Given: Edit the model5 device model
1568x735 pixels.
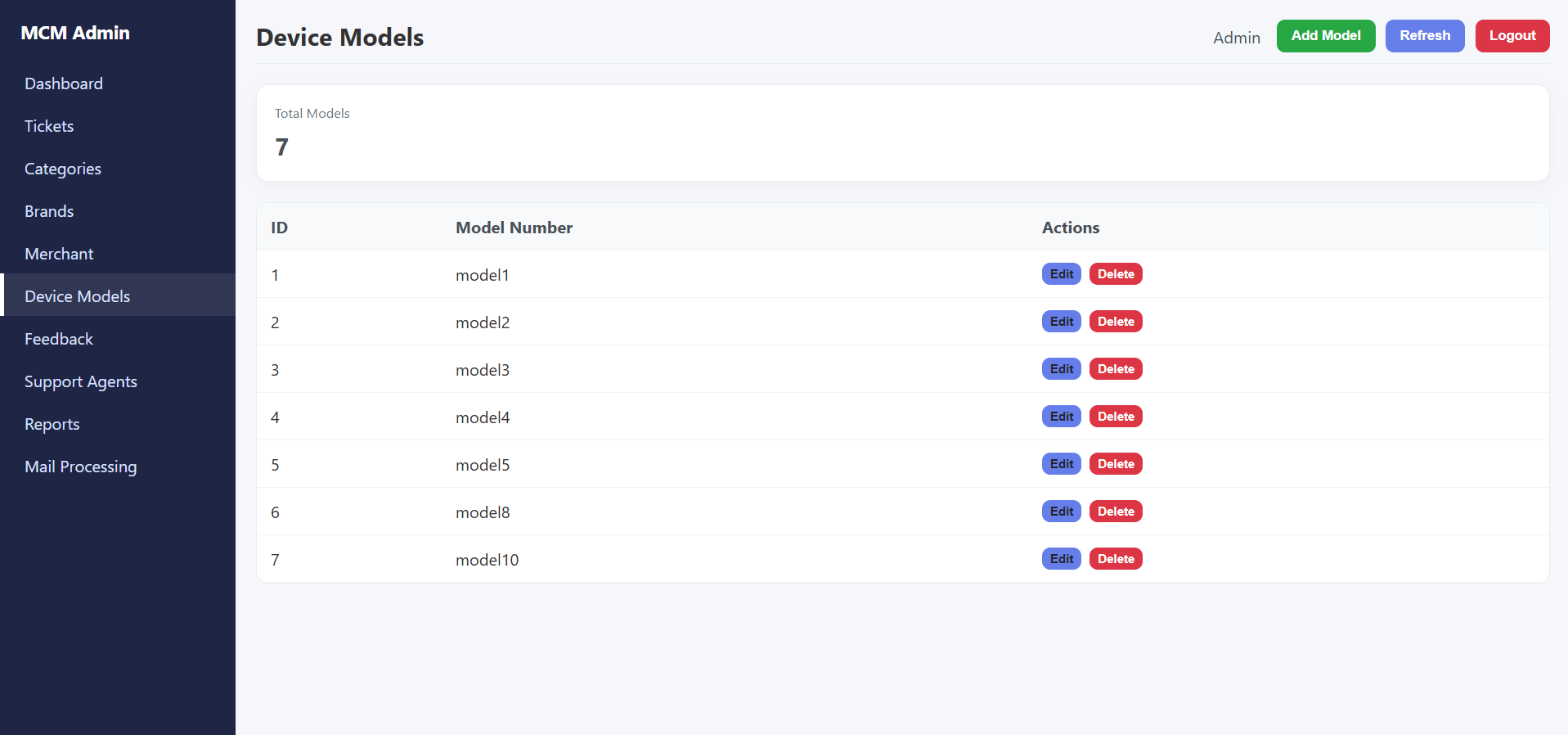Looking at the screenshot, I should [1061, 464].
